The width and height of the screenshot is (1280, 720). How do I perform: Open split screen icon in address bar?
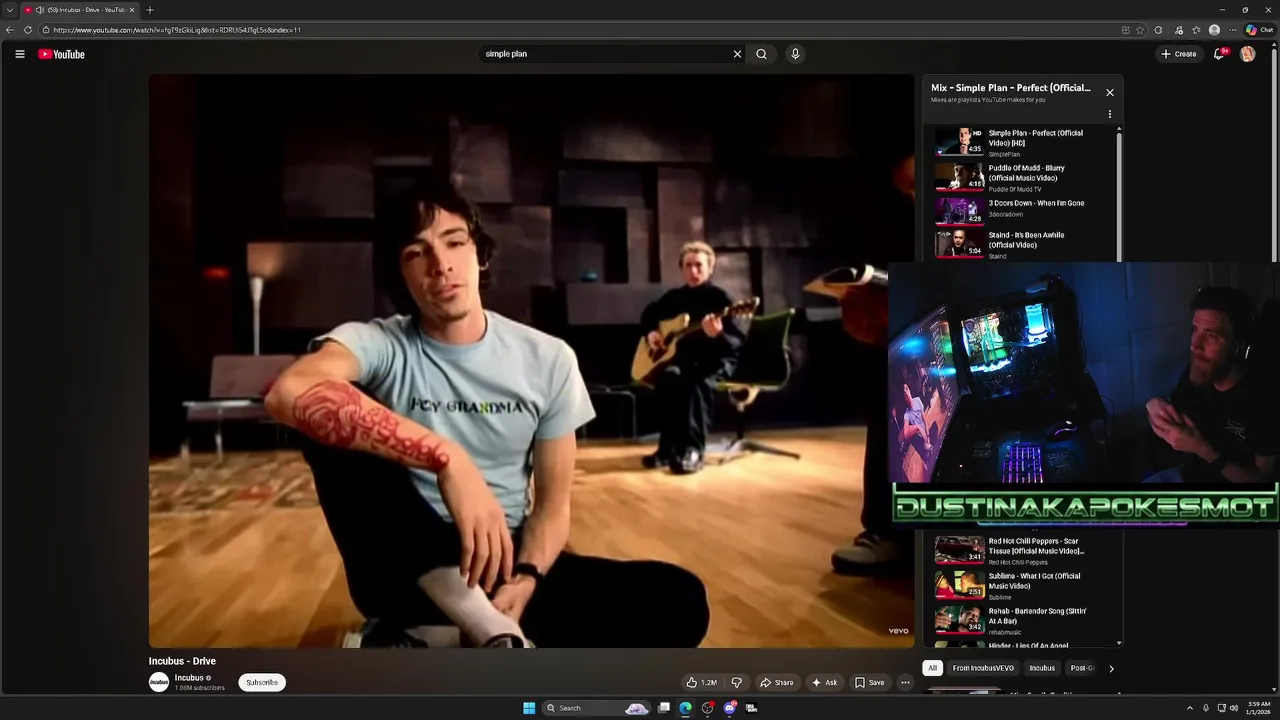1126,30
